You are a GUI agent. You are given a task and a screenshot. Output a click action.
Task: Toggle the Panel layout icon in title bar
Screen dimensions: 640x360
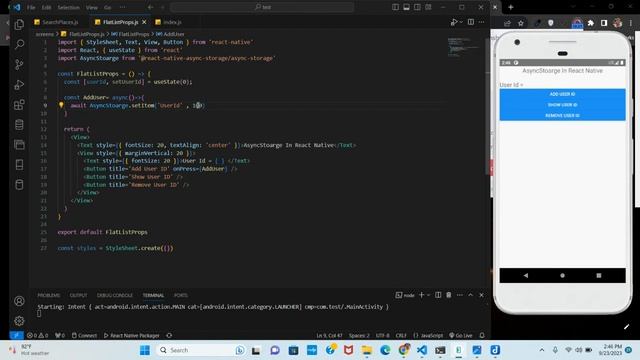coord(406,7)
